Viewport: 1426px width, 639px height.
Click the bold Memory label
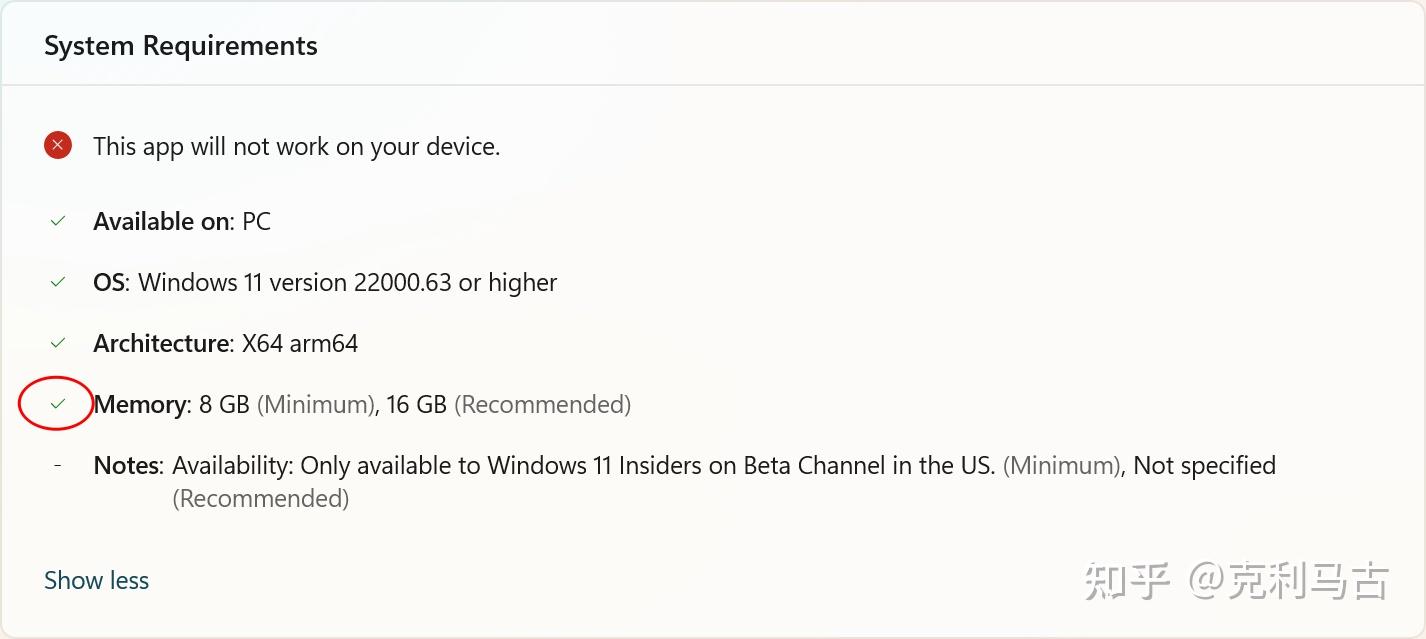pyautogui.click(x=141, y=404)
